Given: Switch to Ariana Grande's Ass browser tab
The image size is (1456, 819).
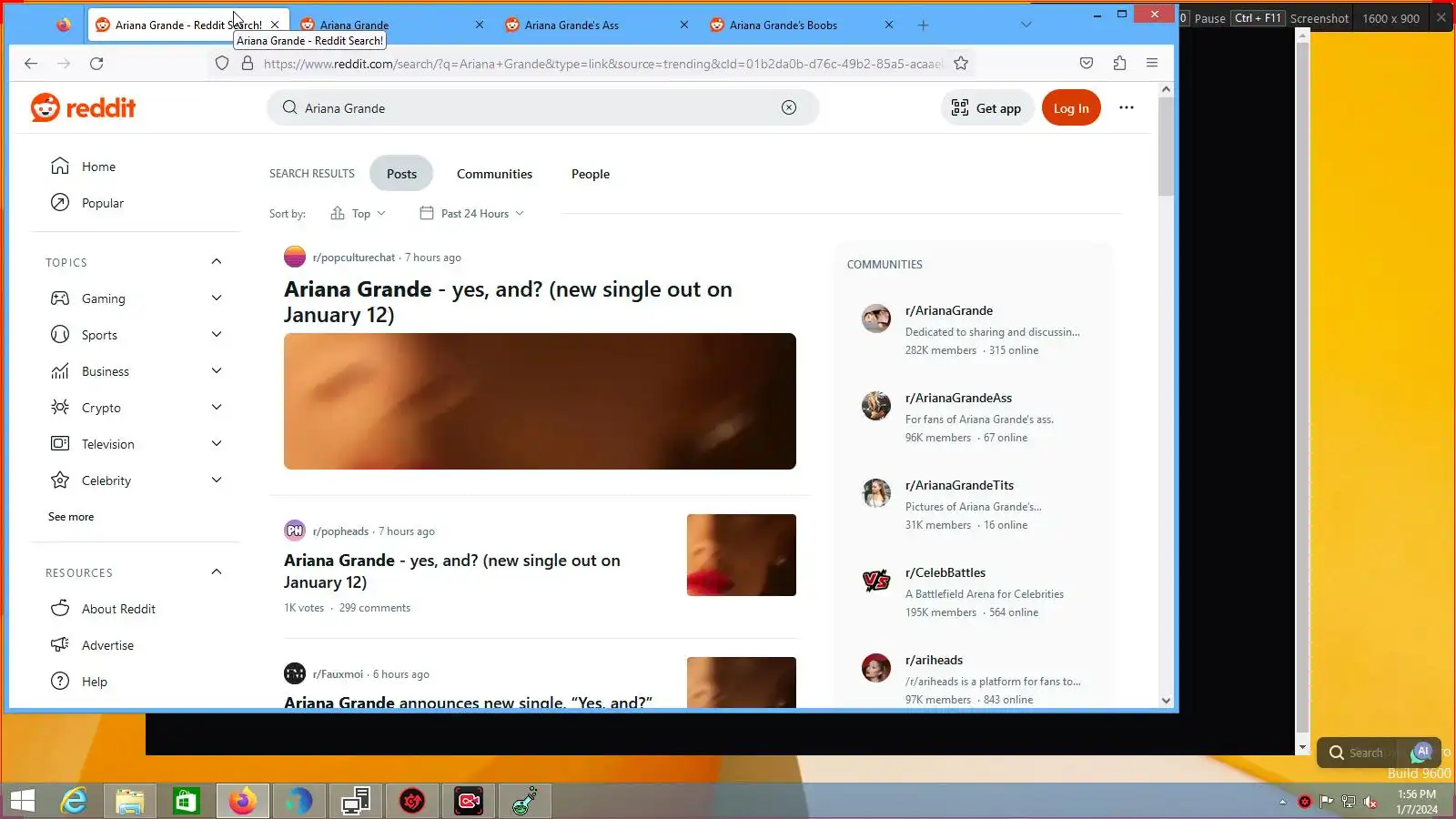Looking at the screenshot, I should tap(598, 25).
